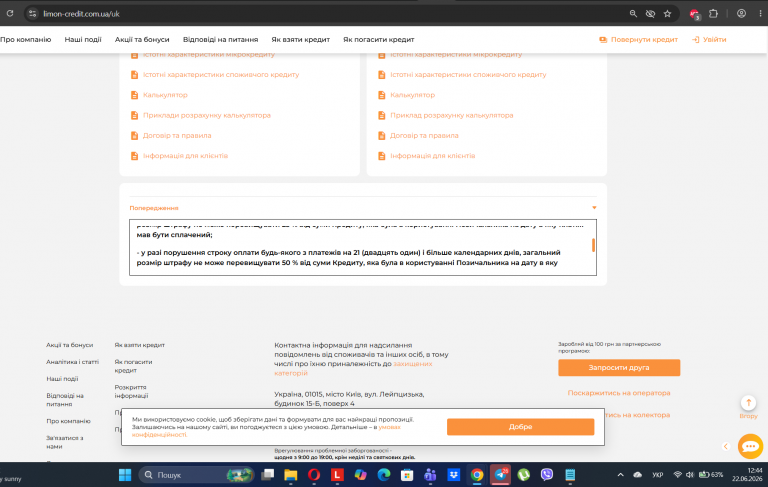Viewport: 768px width, 487px height.
Task: Open the taskbar clock showing 12:44
Action: click(747, 474)
